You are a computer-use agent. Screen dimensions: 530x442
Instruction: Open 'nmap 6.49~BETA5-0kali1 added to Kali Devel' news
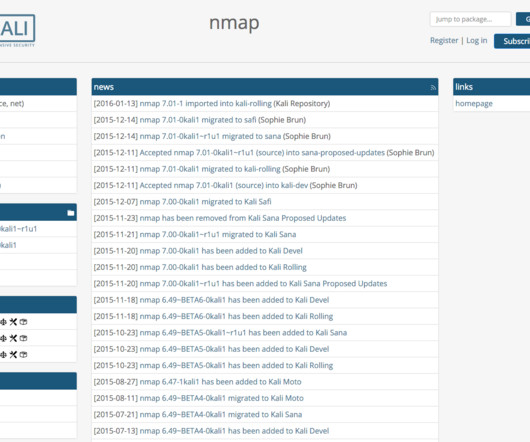234,349
